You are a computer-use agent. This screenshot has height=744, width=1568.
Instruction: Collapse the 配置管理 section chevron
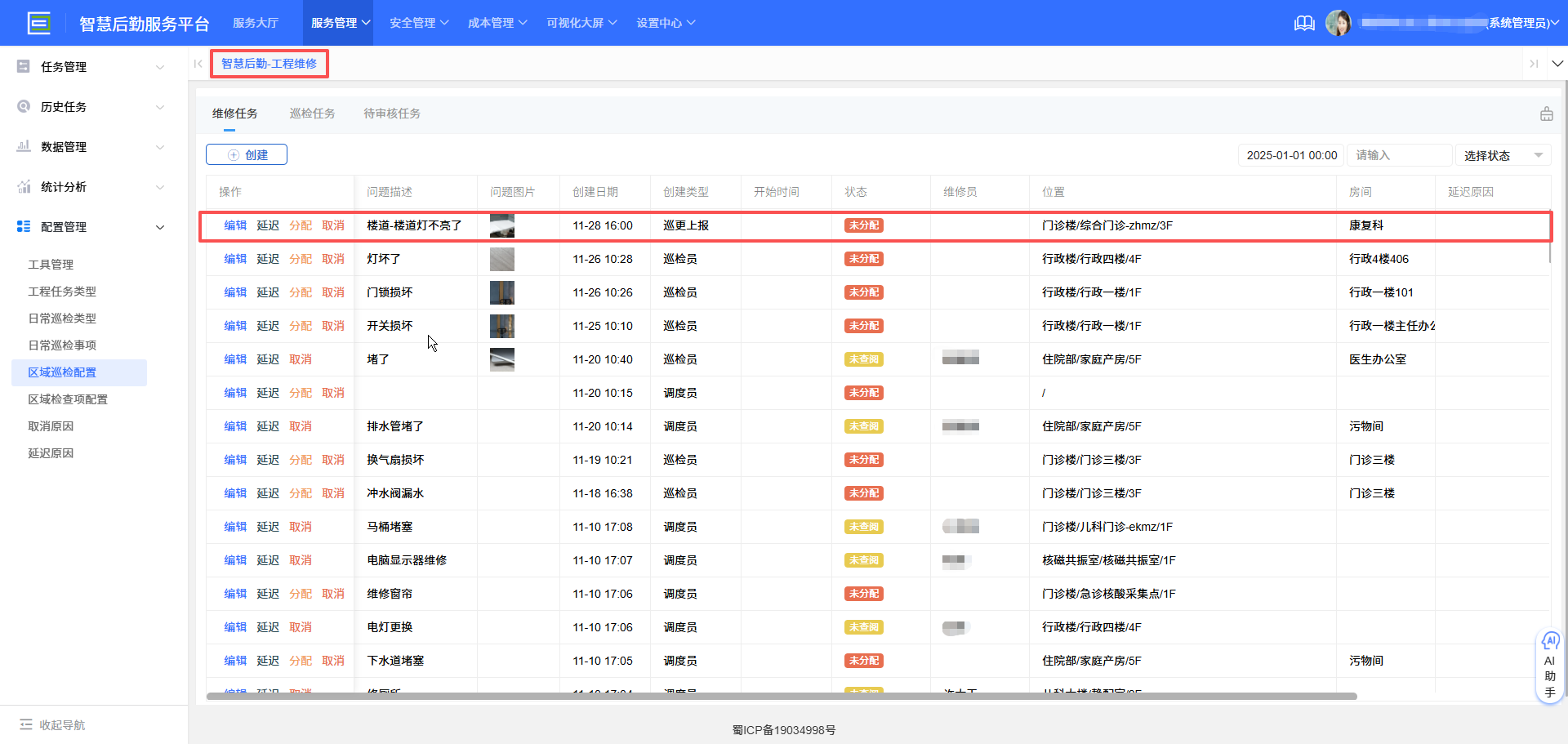click(159, 227)
